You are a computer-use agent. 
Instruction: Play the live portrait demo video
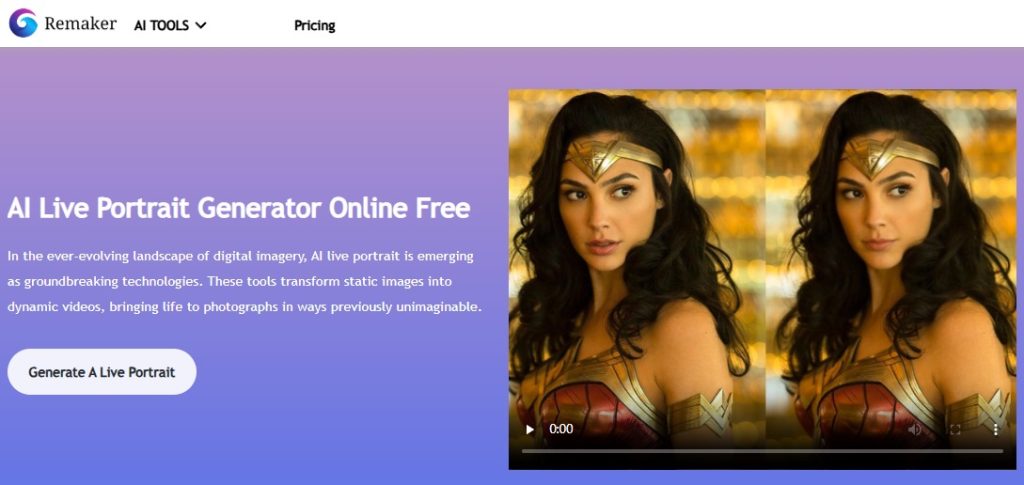coord(530,430)
